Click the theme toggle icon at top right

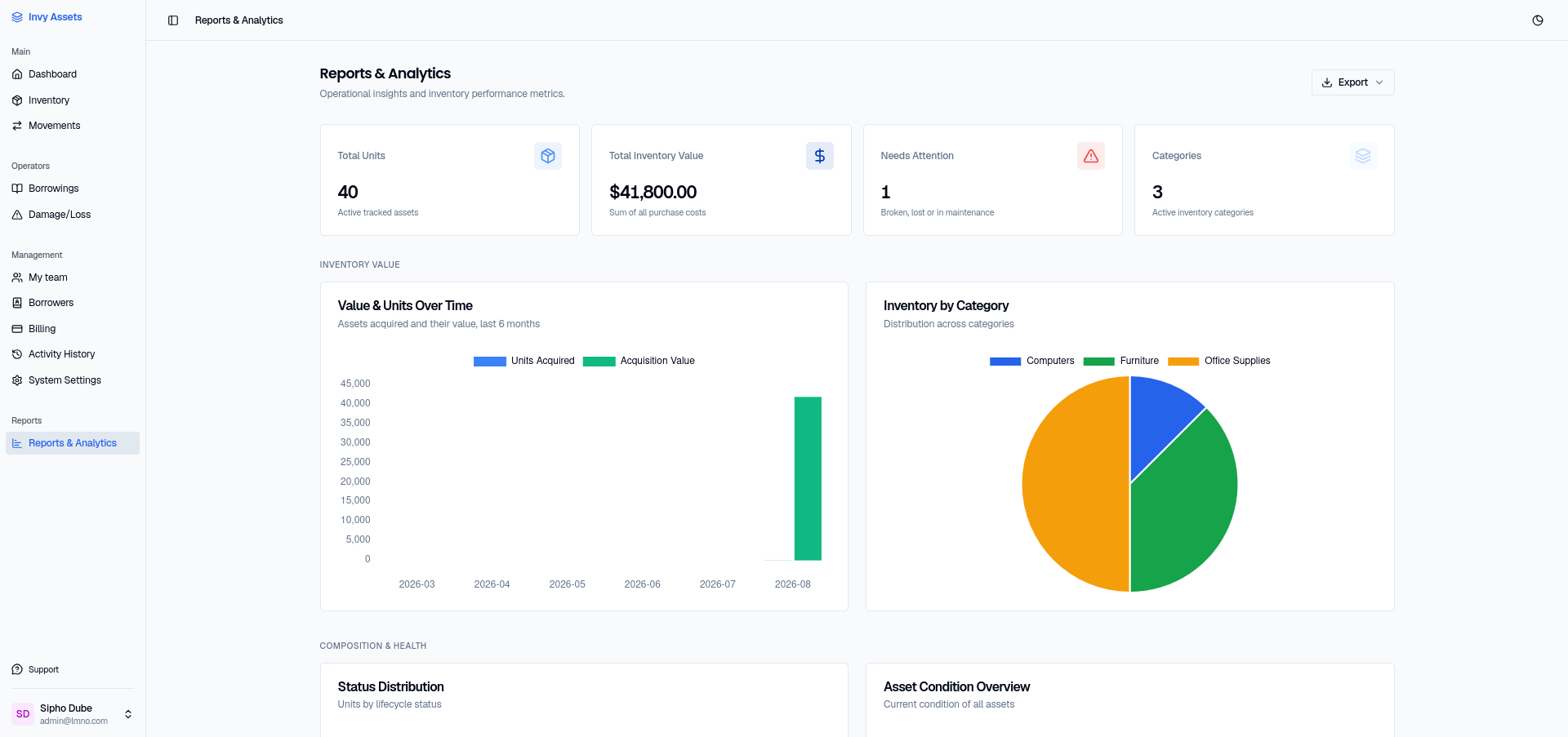click(x=1538, y=20)
